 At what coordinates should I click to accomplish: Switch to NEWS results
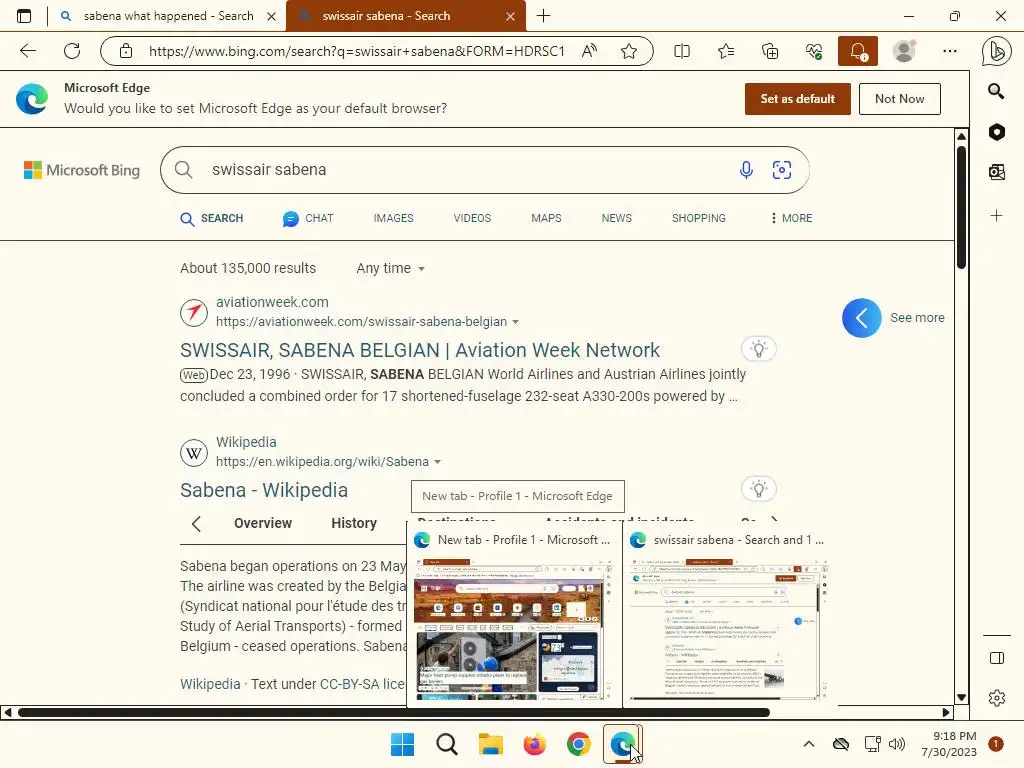616,218
